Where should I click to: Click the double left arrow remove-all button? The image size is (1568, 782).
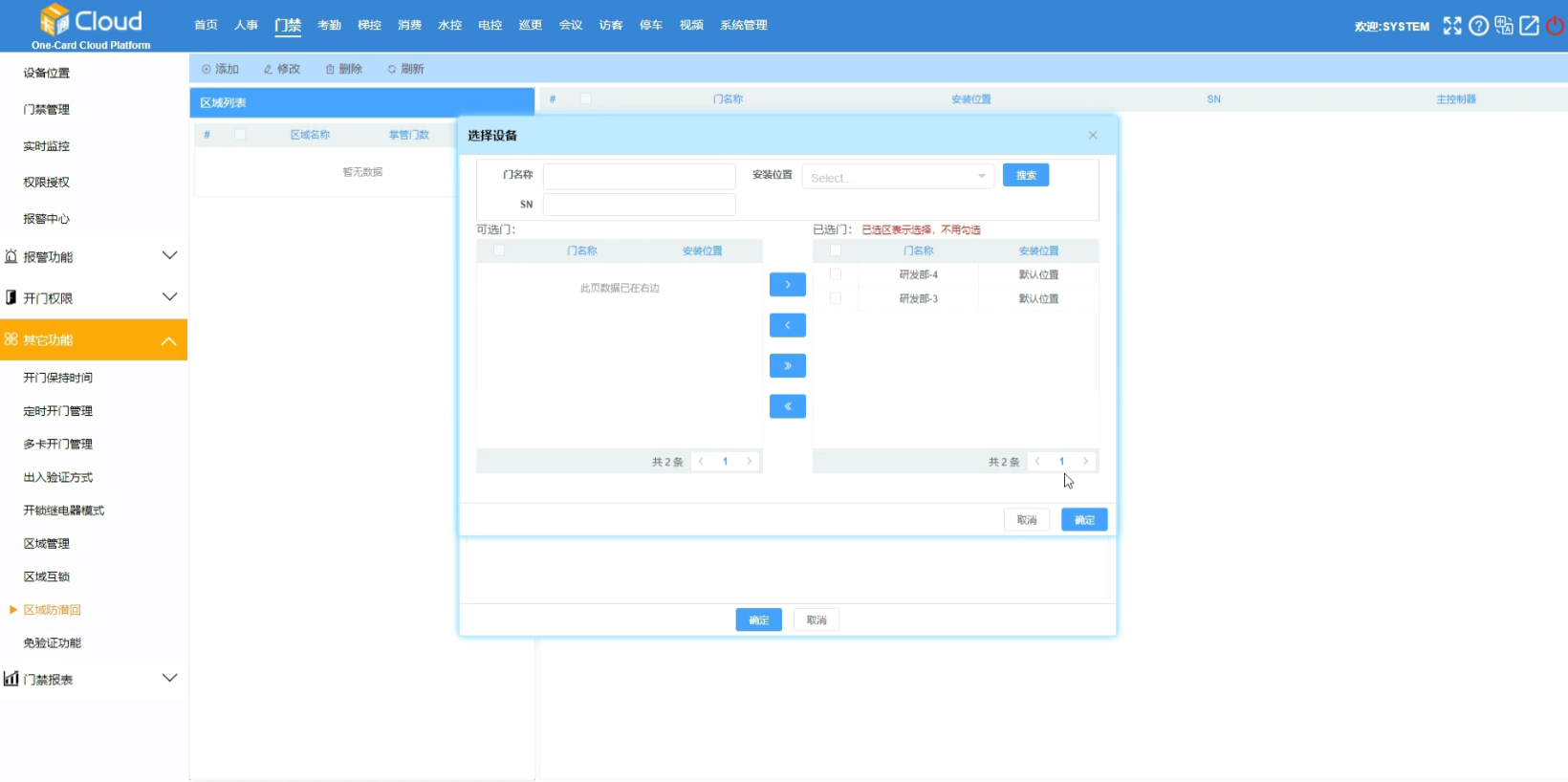(788, 406)
